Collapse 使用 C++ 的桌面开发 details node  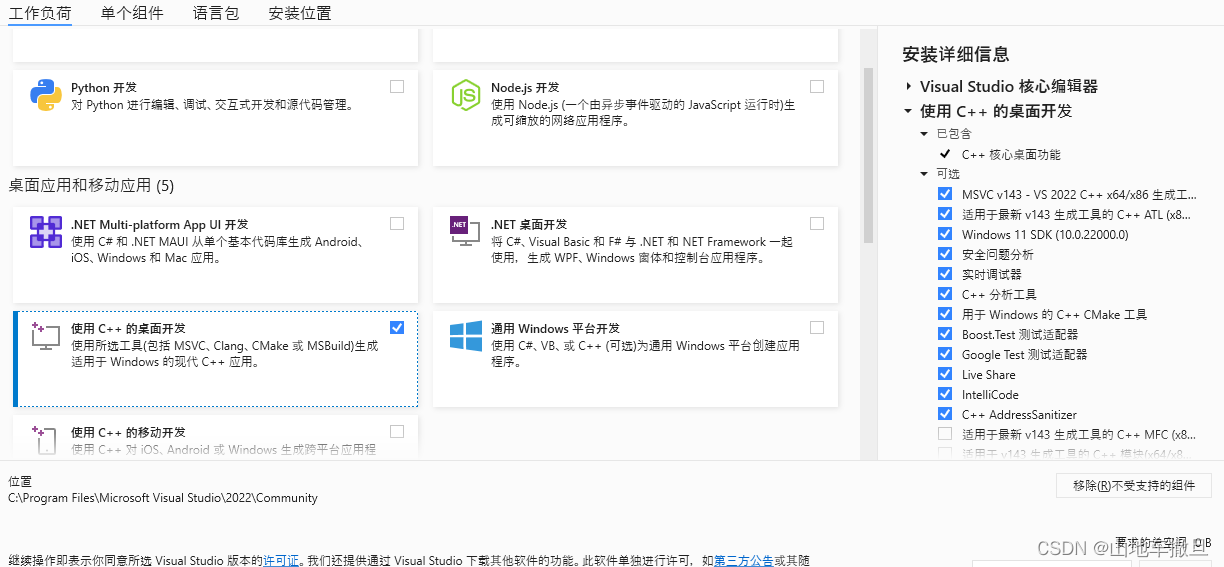(x=908, y=111)
